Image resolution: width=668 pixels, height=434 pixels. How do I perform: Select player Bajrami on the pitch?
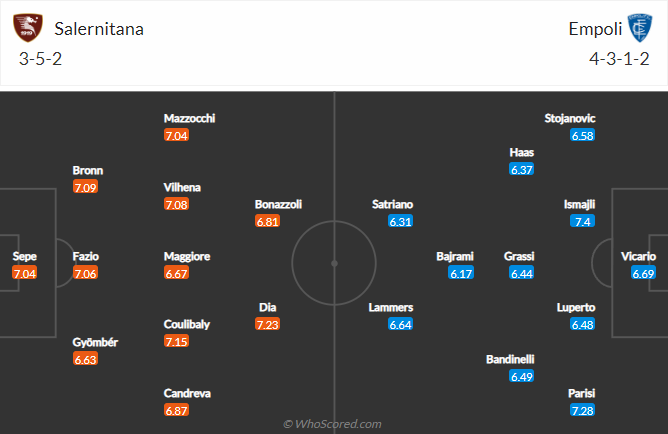point(455,256)
